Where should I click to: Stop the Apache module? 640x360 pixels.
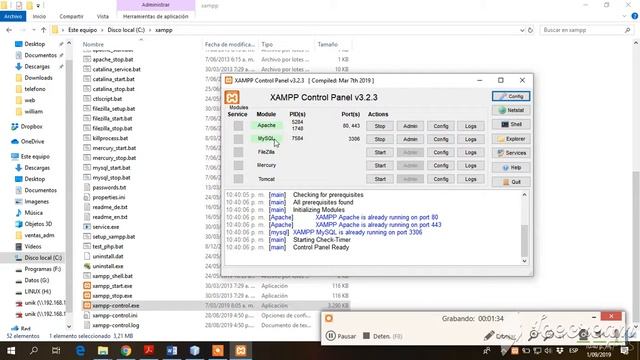tap(380, 126)
